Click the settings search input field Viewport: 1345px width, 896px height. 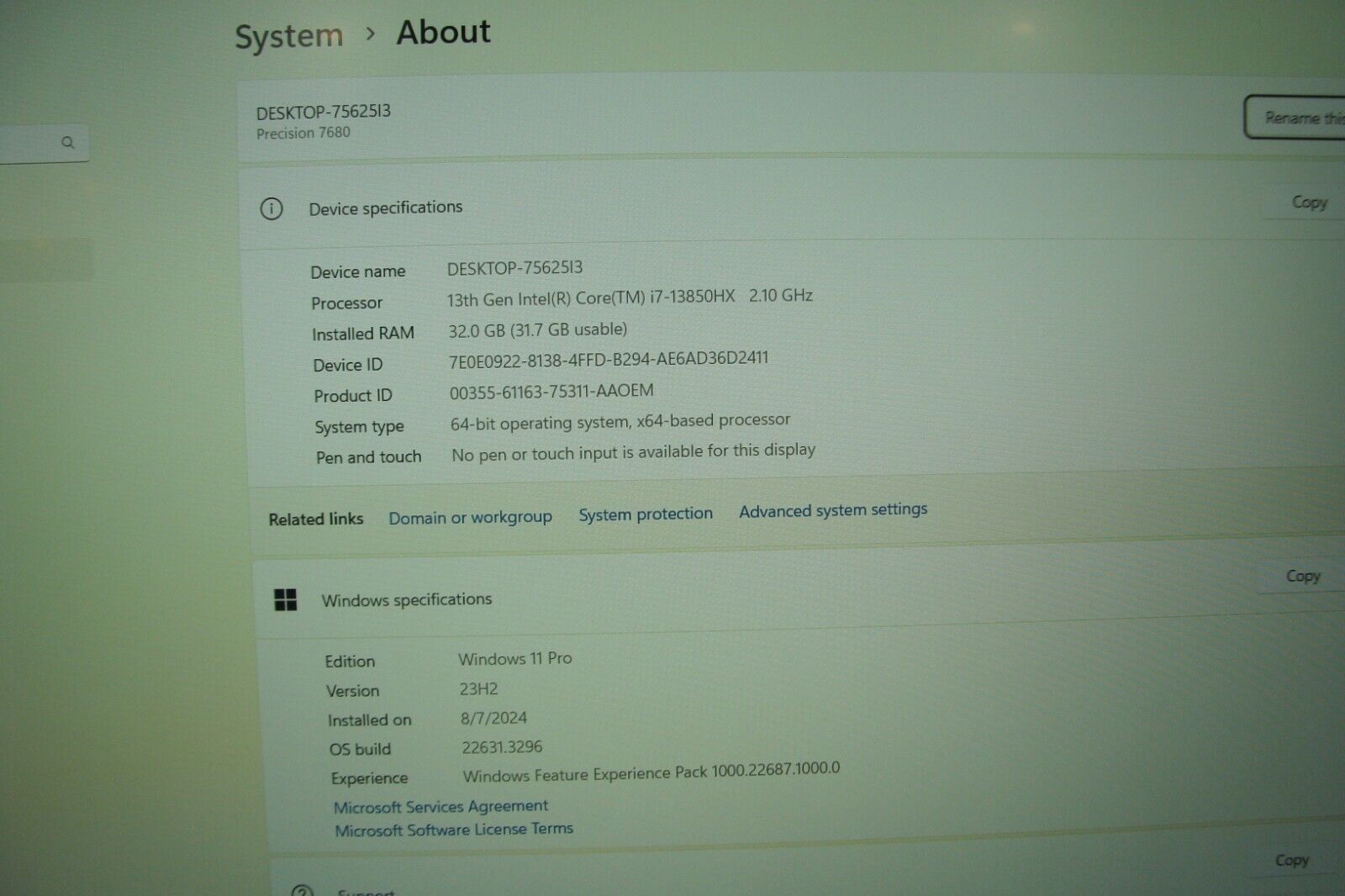(42, 144)
